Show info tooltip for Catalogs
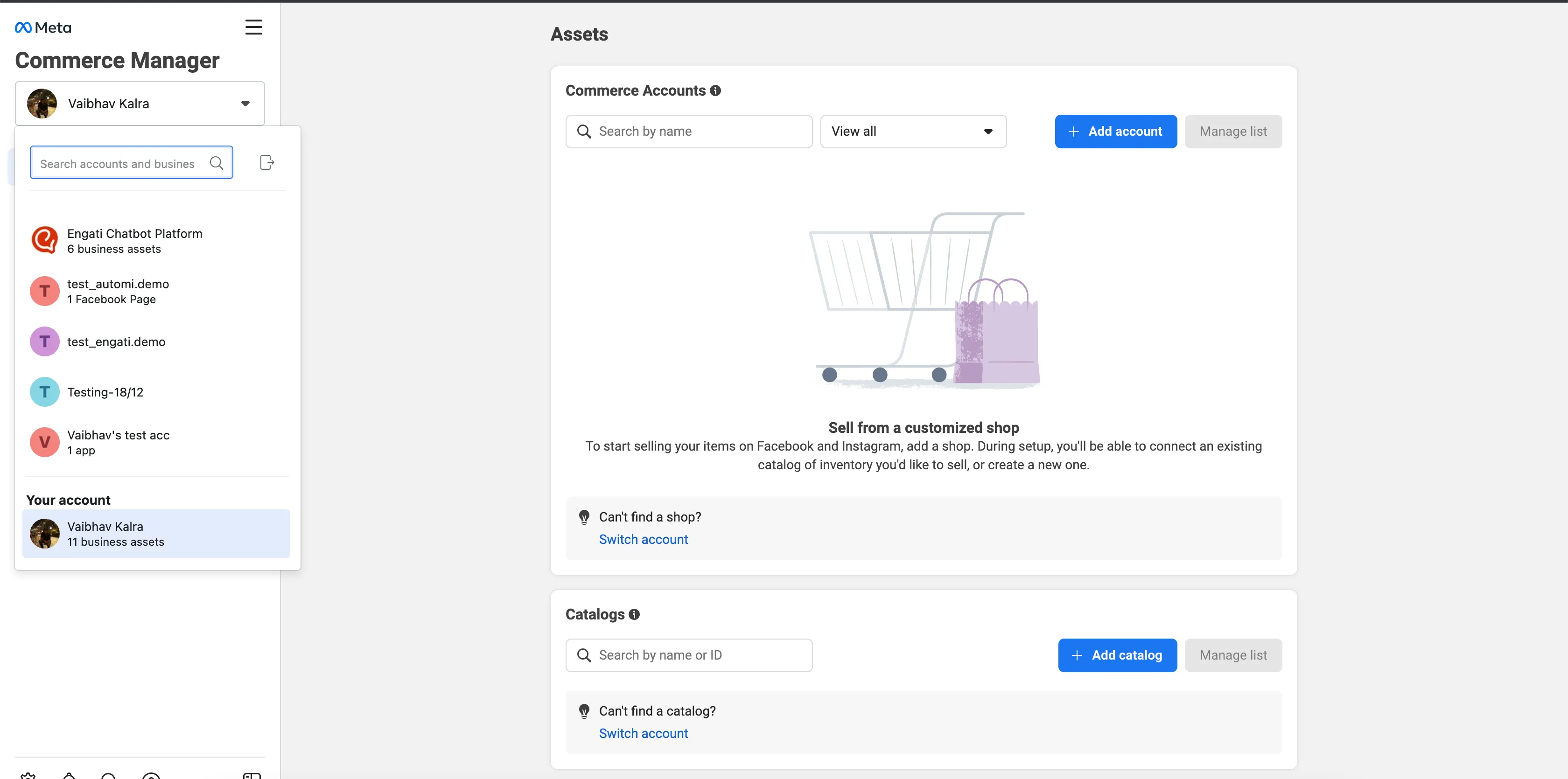 (634, 615)
